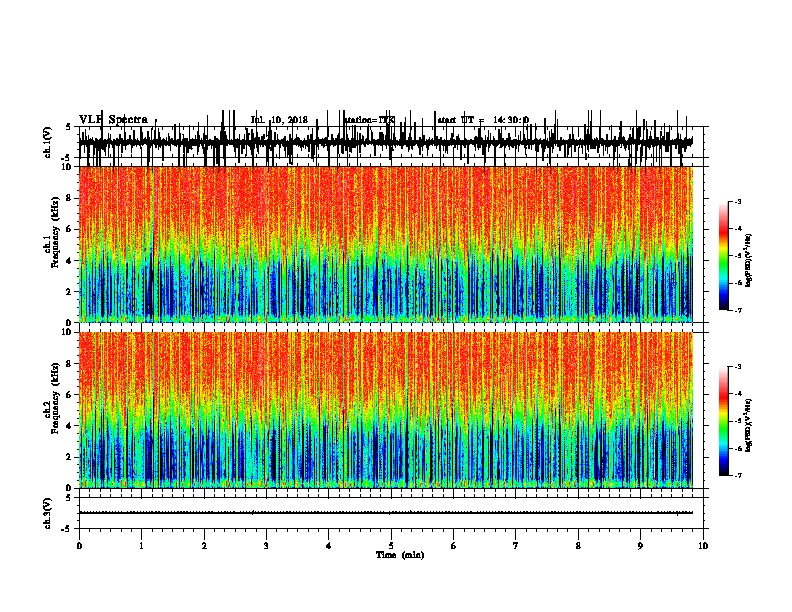Click the 'Time (min)' axis label
This screenshot has height=612, width=792.
(x=400, y=555)
